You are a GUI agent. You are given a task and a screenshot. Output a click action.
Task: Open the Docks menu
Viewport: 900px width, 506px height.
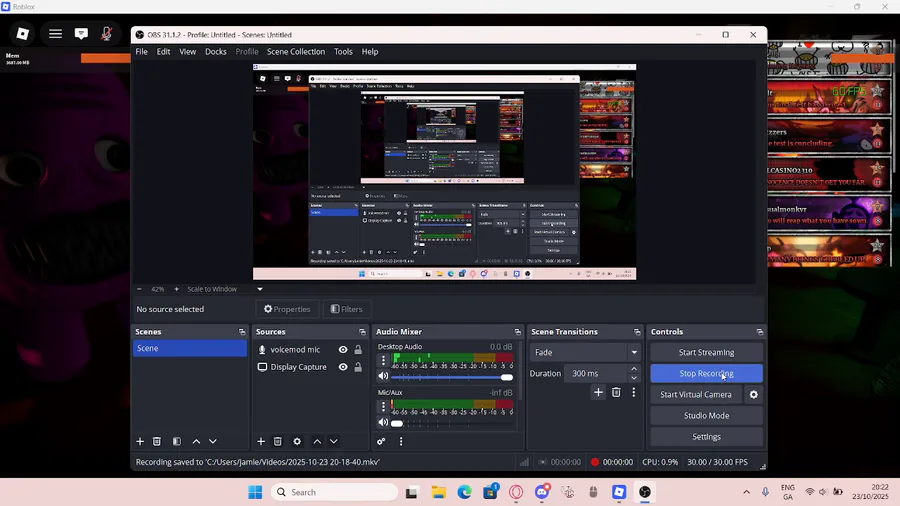pos(216,52)
